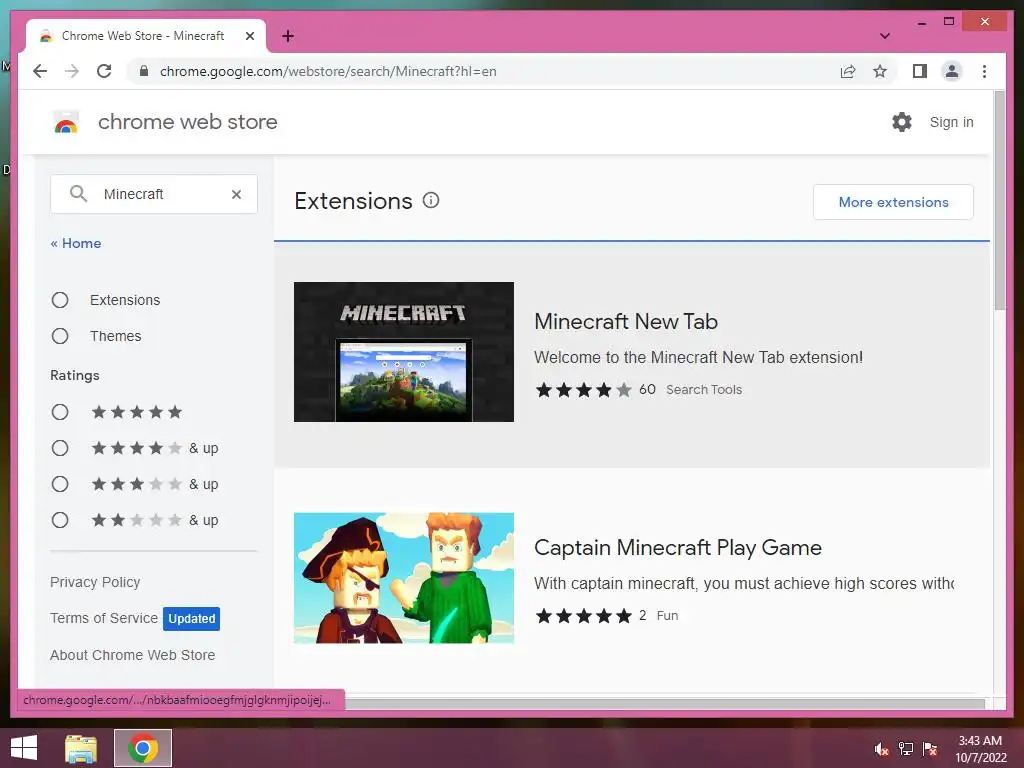Image resolution: width=1024 pixels, height=768 pixels.
Task: Open the Captain Minecraft Play Game thumbnail
Action: pos(404,578)
